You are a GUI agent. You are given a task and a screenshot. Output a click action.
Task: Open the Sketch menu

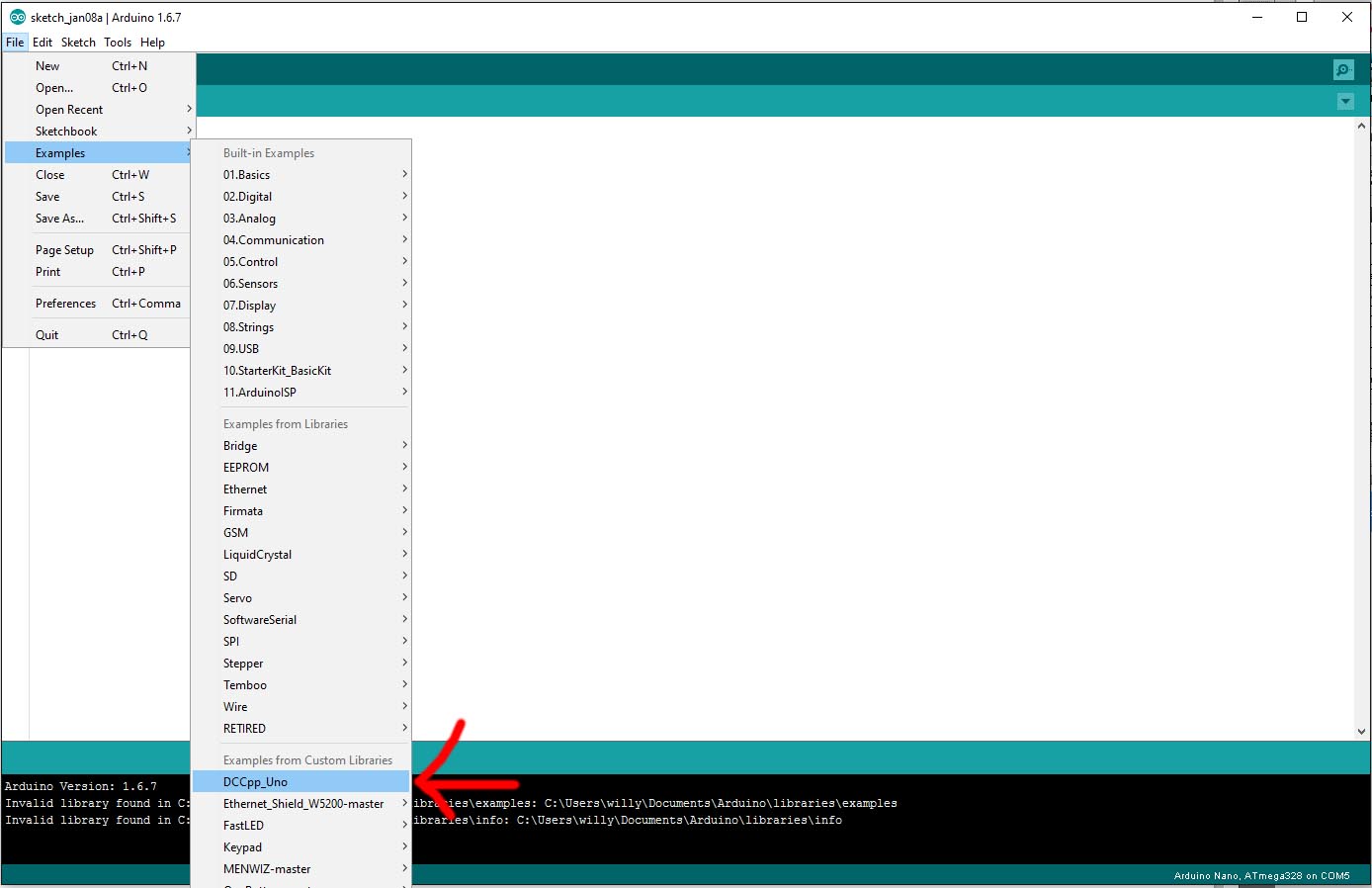pos(78,43)
